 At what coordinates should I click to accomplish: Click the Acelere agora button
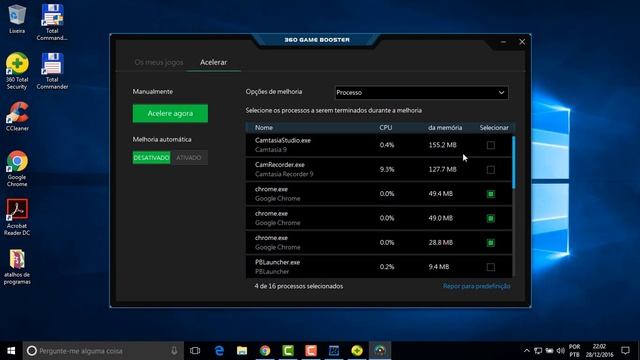tap(170, 113)
